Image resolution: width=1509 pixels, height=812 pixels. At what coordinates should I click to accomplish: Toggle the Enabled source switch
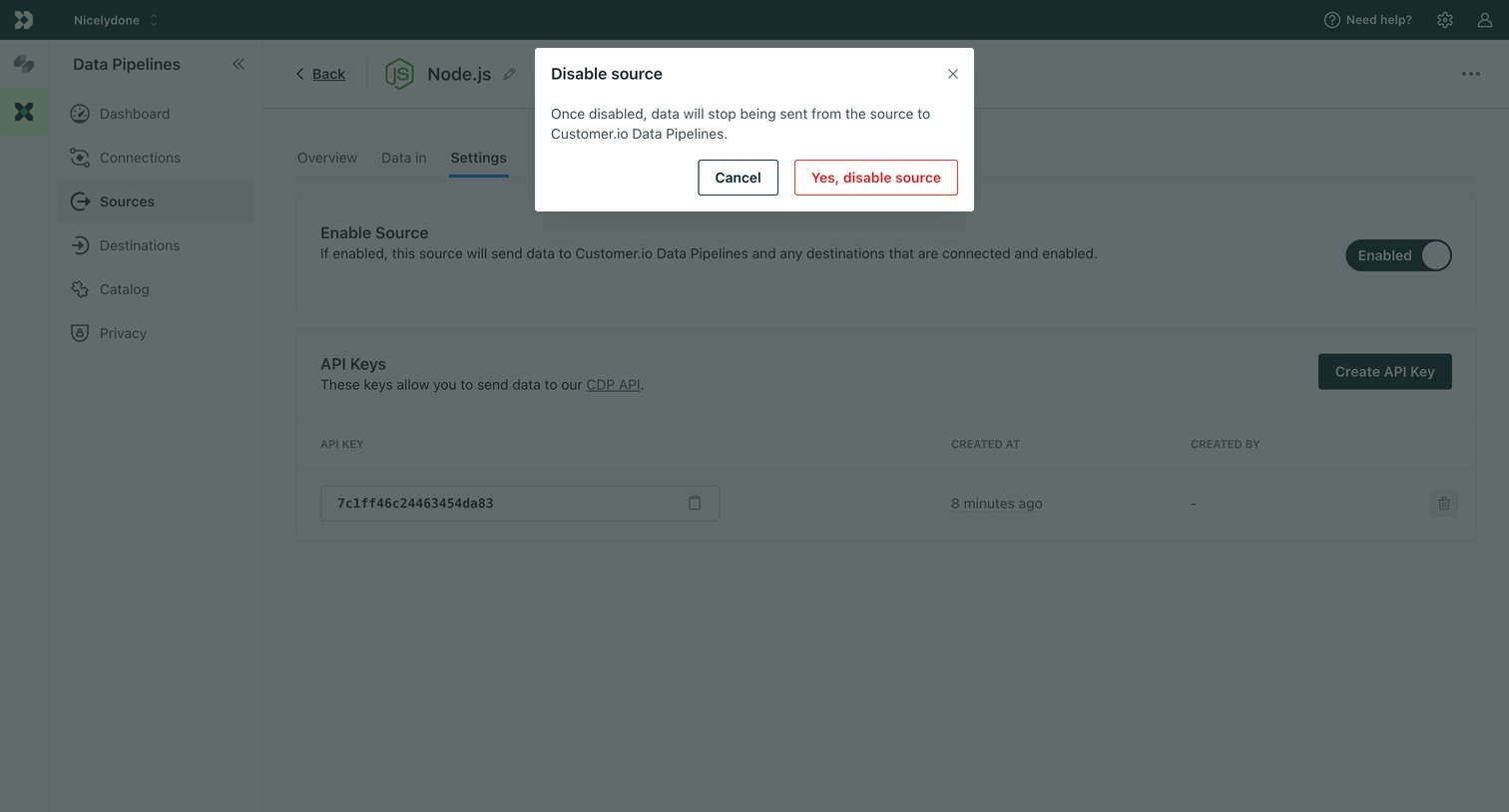coord(1398,255)
